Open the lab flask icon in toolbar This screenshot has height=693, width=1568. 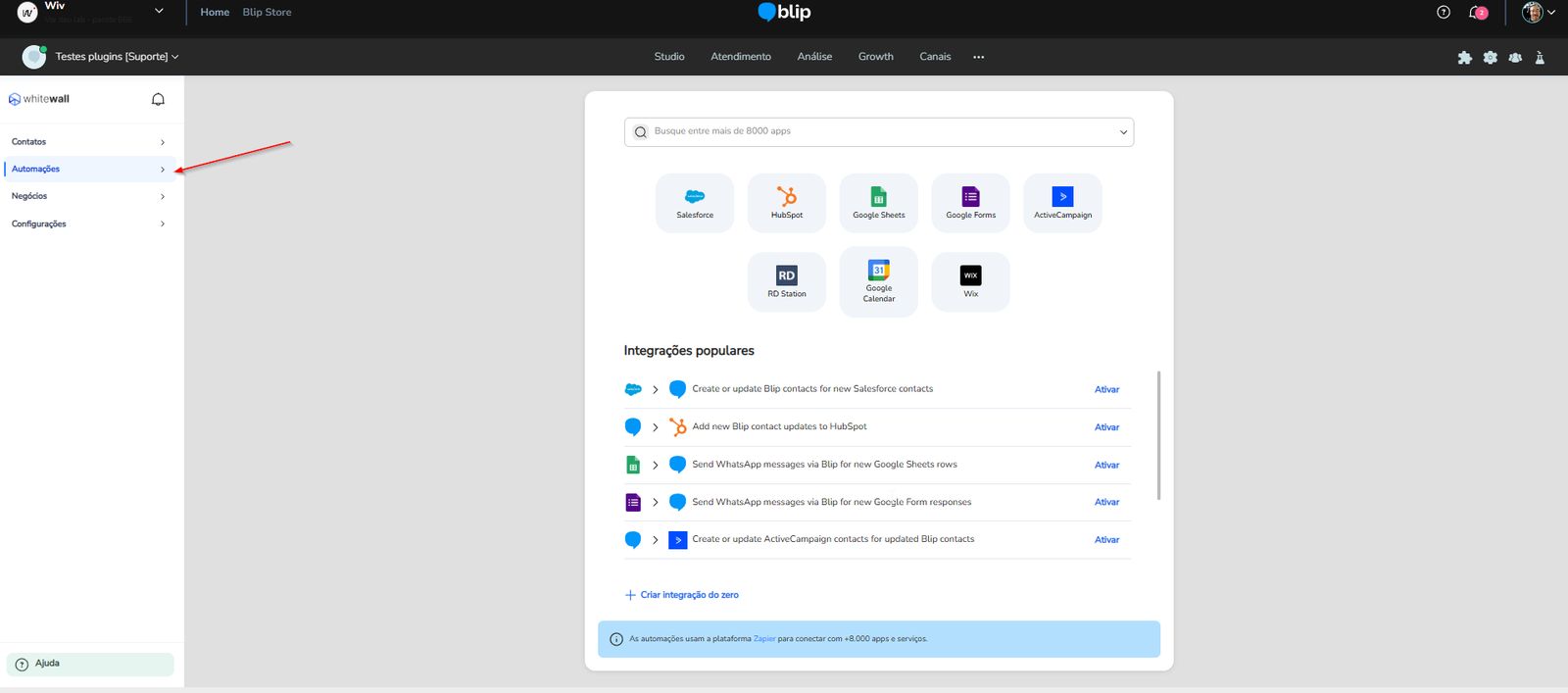[x=1540, y=58]
